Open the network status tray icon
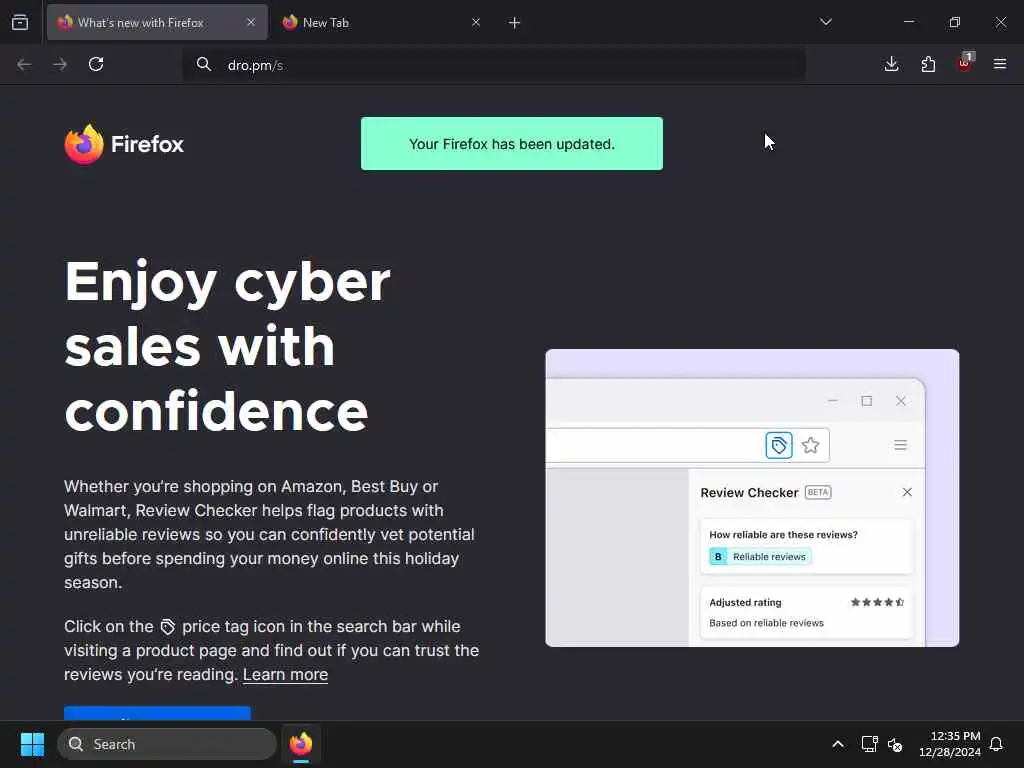This screenshot has width=1024, height=768. [x=869, y=744]
